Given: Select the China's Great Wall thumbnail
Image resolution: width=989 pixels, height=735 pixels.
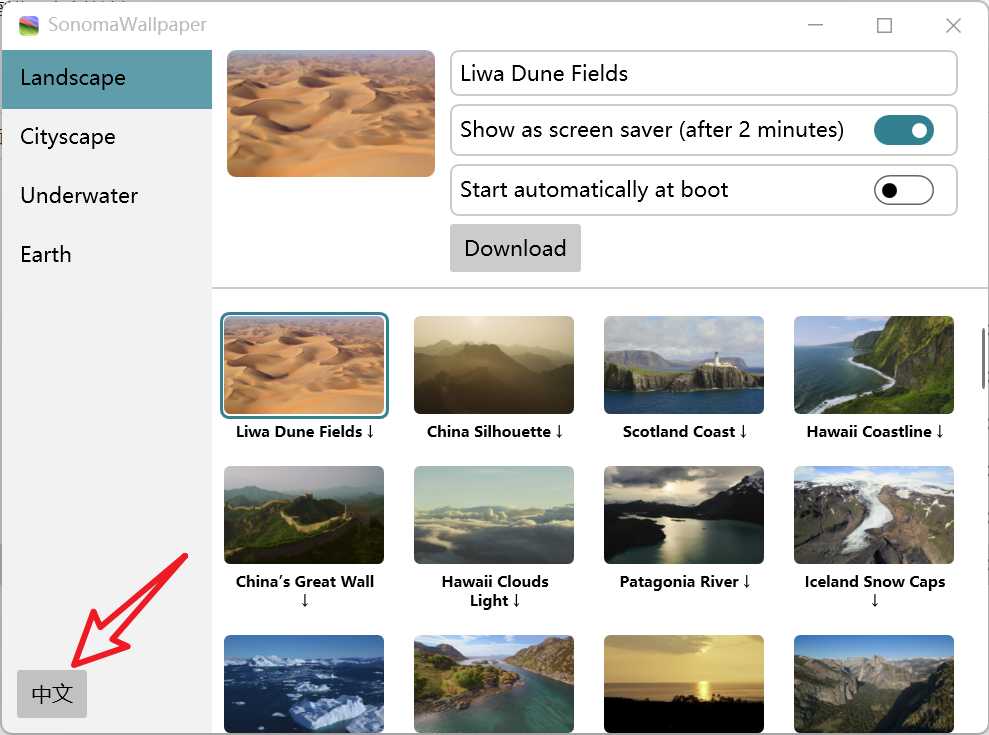Looking at the screenshot, I should pos(304,515).
